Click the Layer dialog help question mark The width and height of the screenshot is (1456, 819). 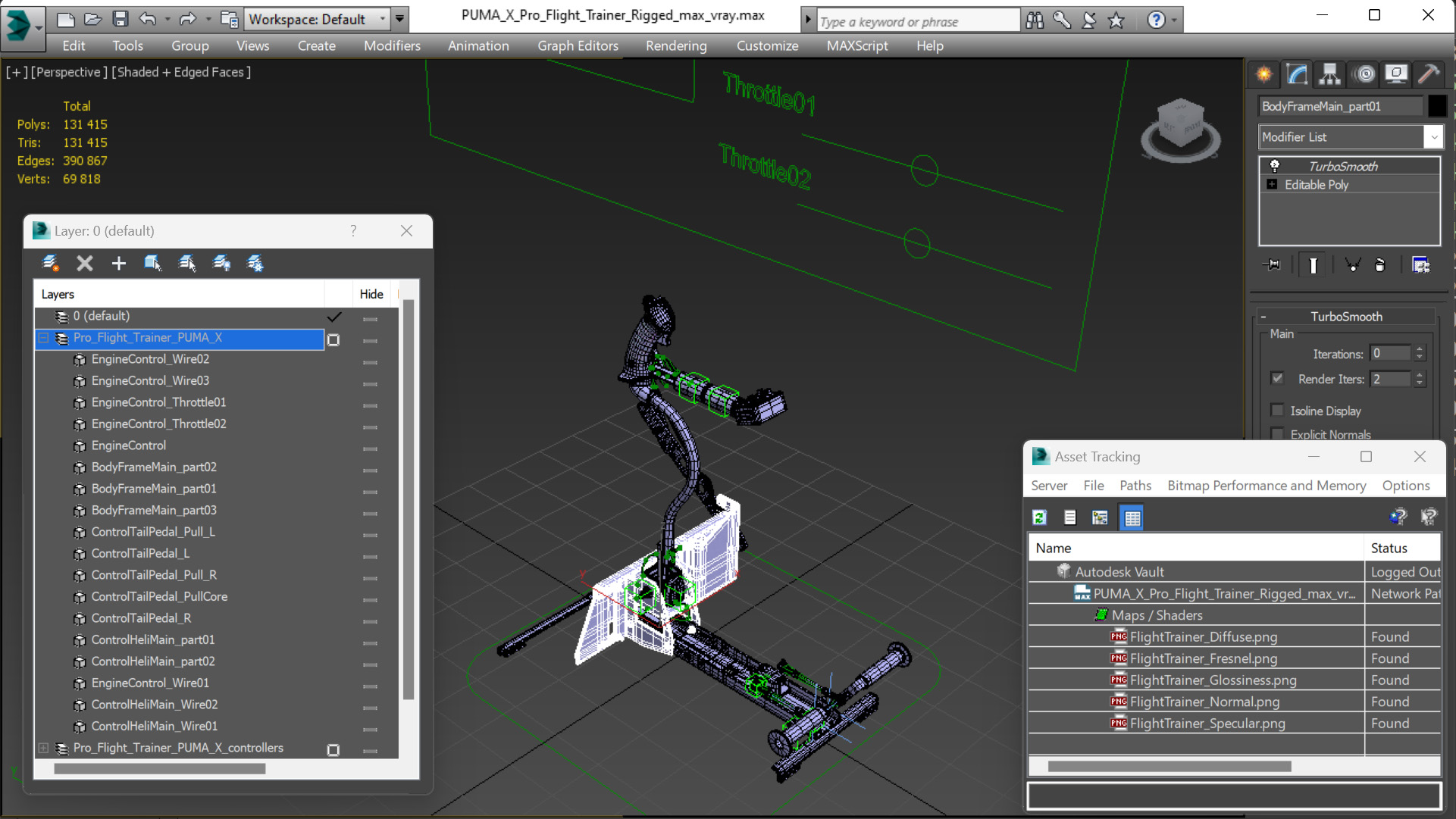(x=353, y=230)
